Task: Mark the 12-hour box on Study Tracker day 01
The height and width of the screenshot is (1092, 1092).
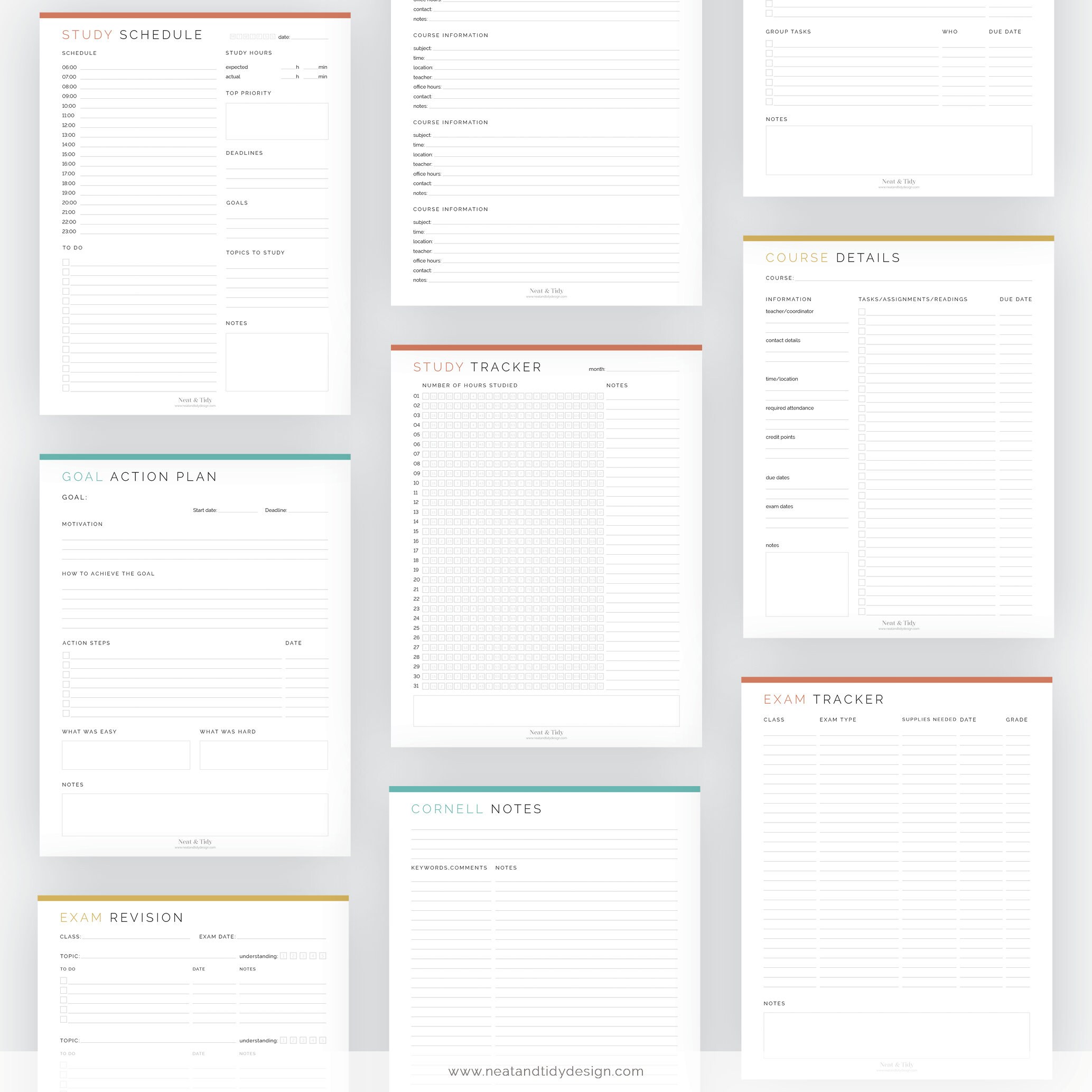Action: coord(600,396)
